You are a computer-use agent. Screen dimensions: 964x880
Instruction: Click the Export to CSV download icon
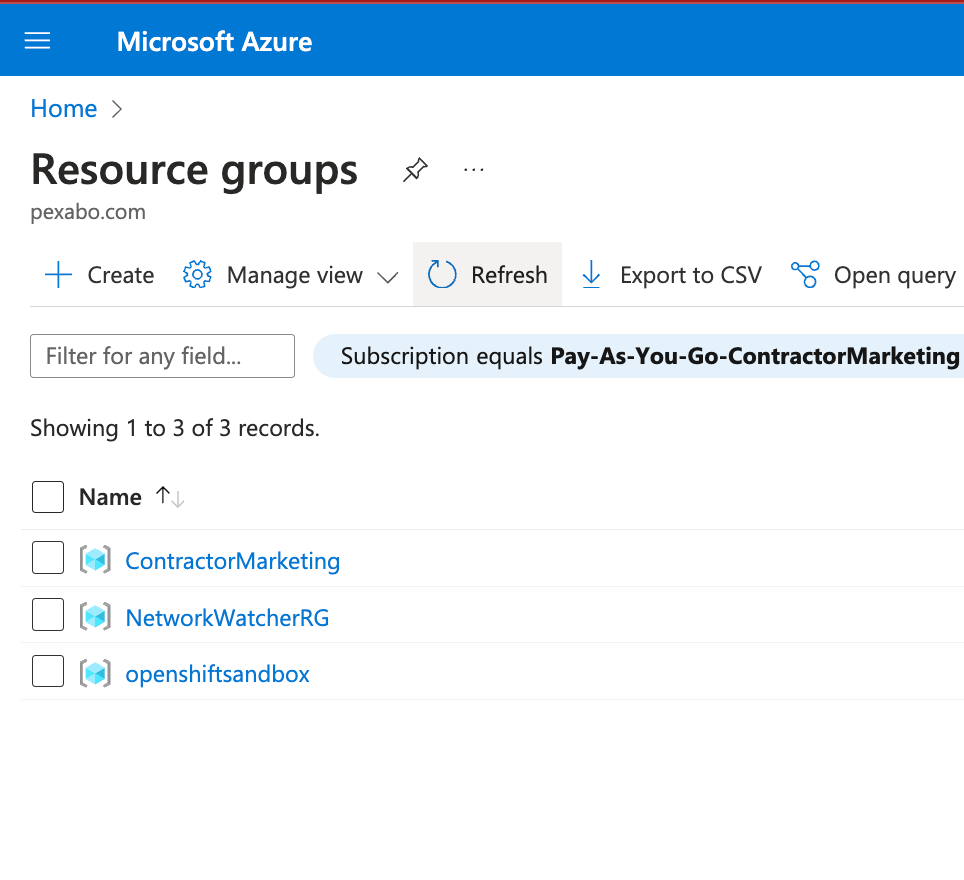point(591,274)
